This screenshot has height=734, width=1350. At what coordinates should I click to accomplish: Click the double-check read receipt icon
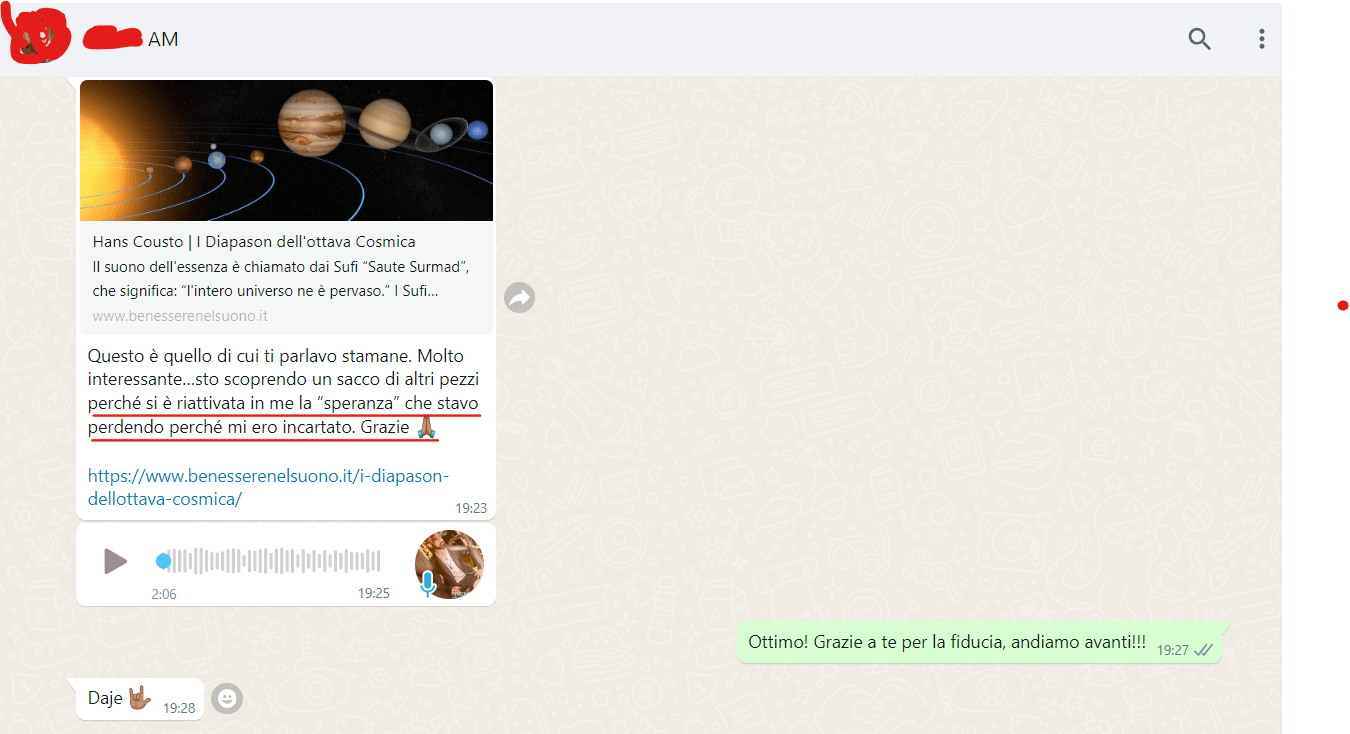(x=1203, y=650)
